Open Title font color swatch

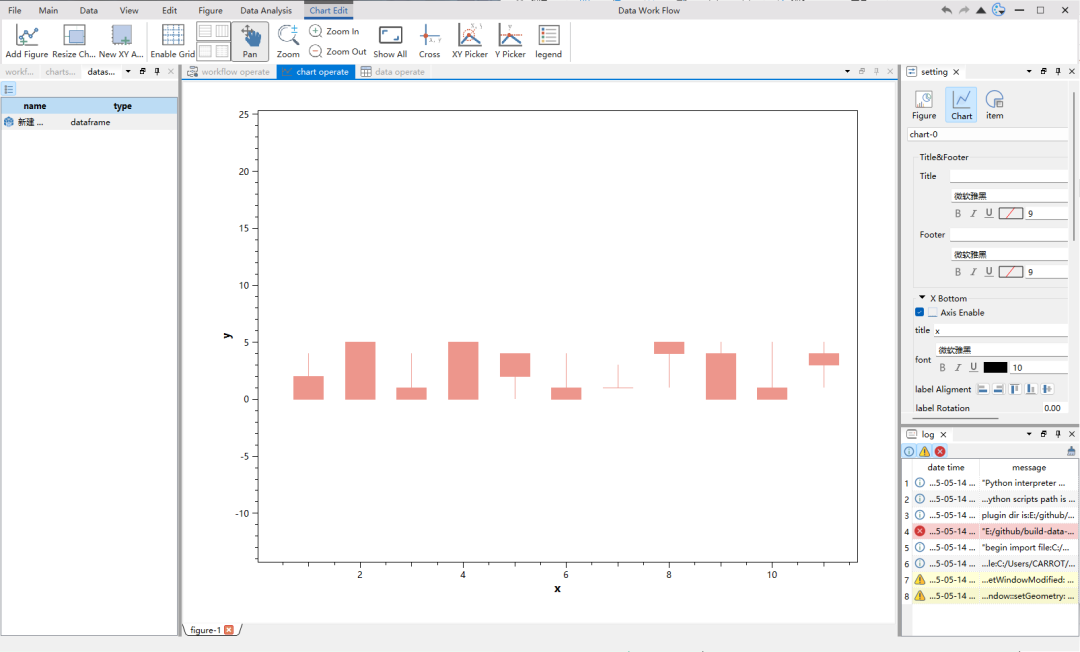pyautogui.click(x=1010, y=213)
